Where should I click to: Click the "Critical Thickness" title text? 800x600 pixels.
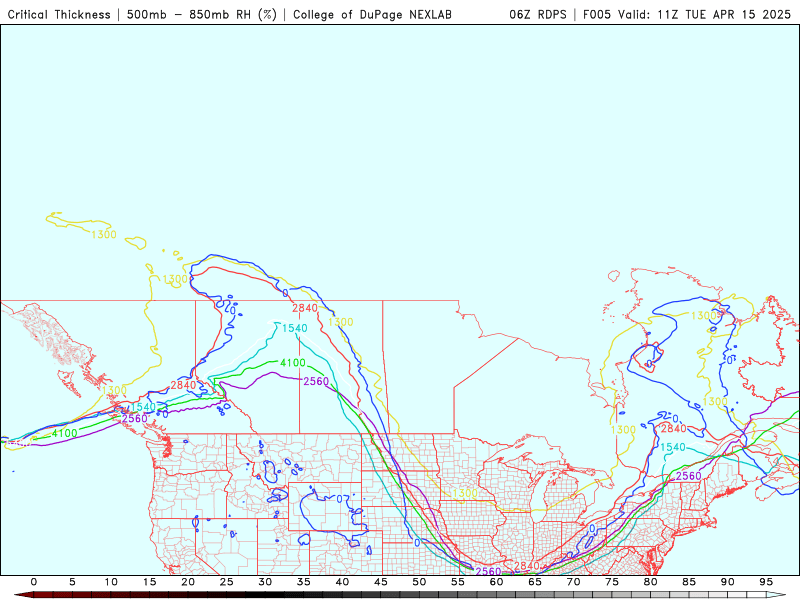[x=59, y=14]
